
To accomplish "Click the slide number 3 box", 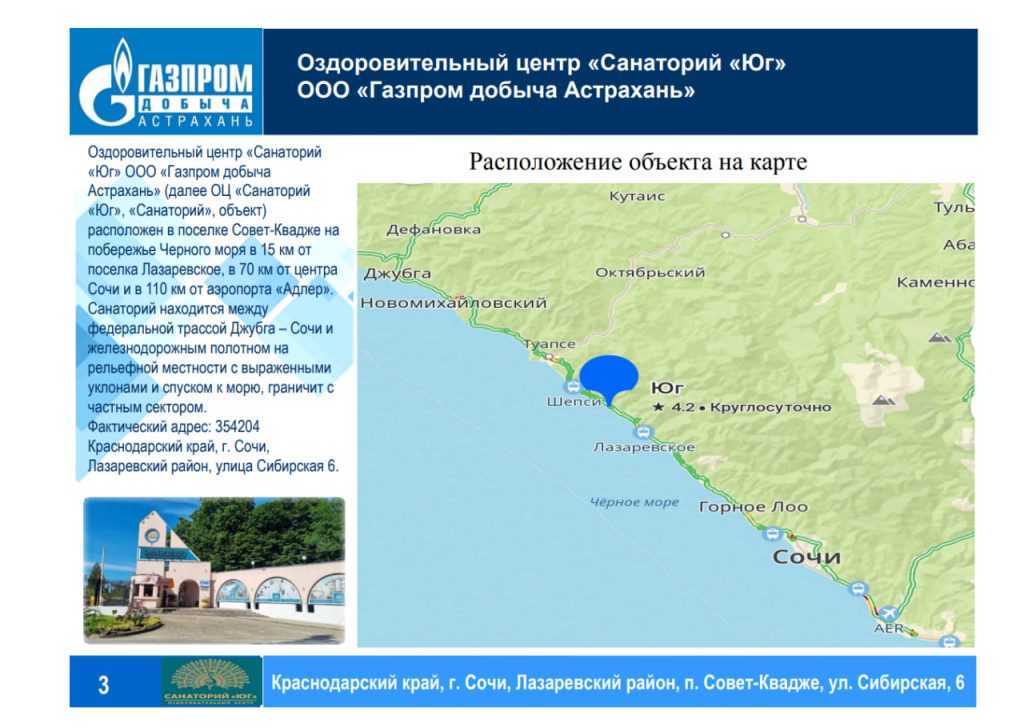I will pyautogui.click(x=103, y=684).
